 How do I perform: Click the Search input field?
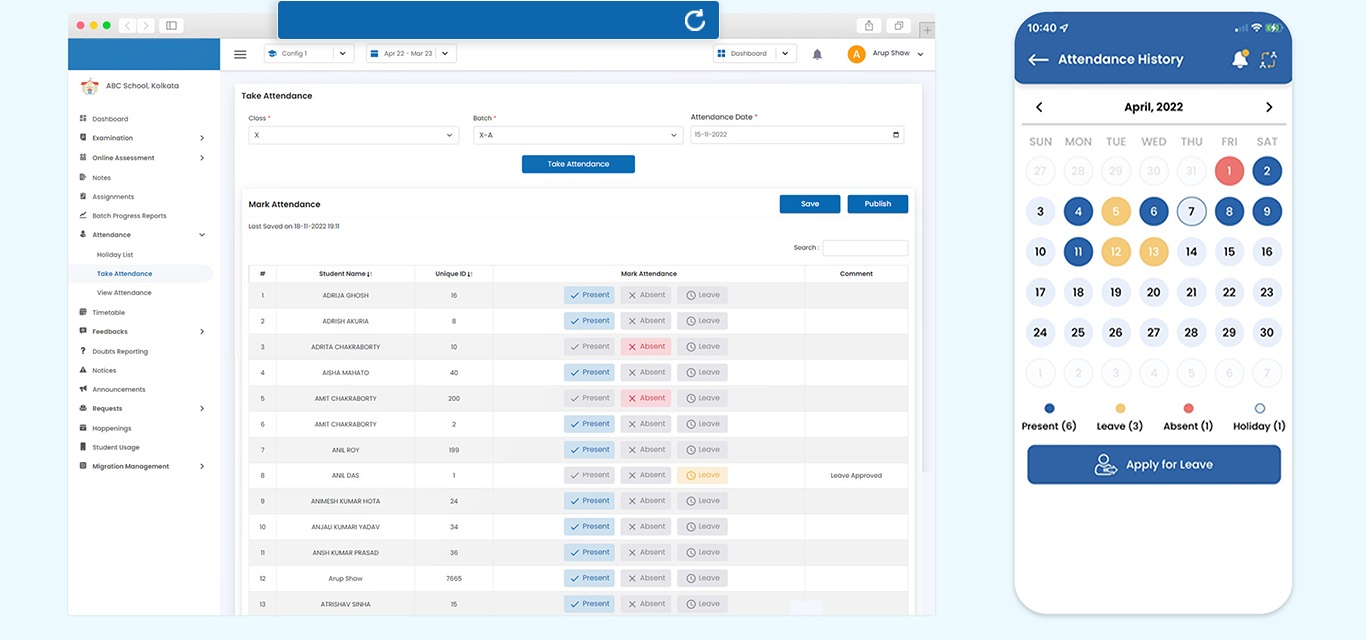coord(865,248)
